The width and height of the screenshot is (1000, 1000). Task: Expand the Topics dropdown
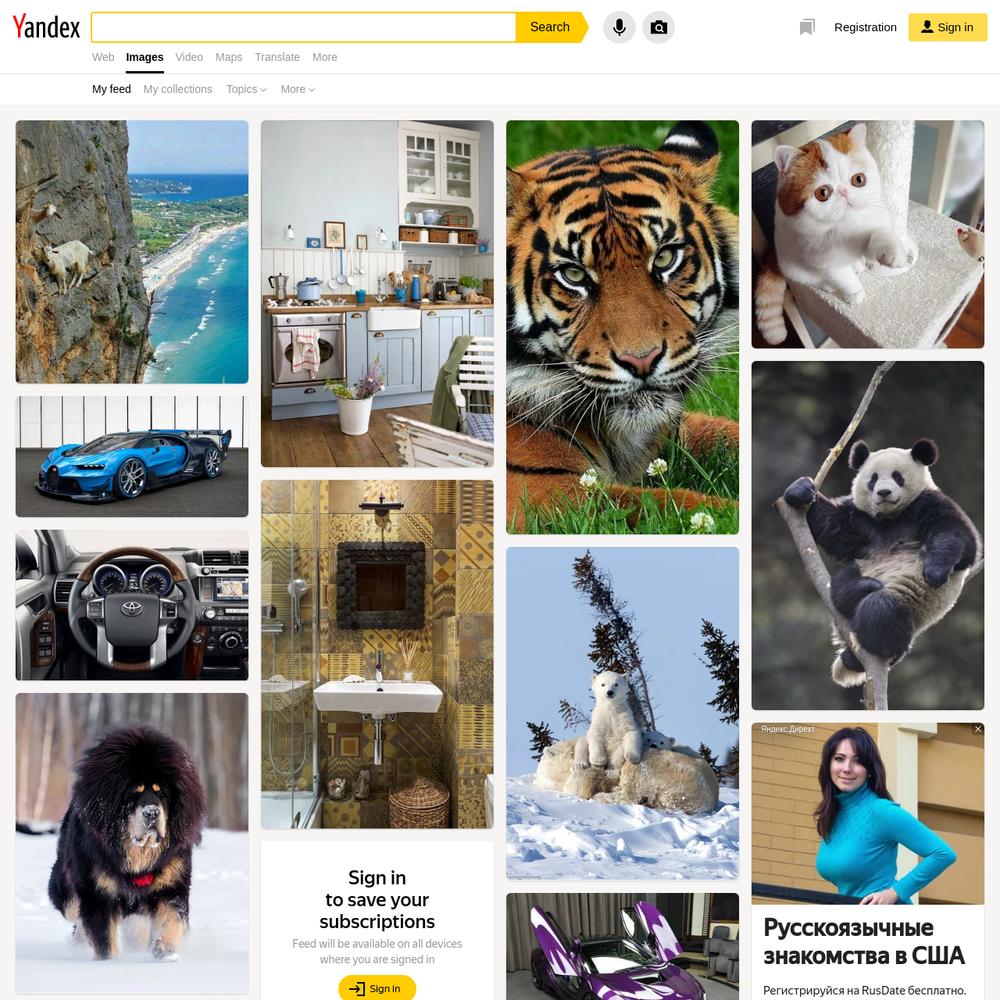246,89
